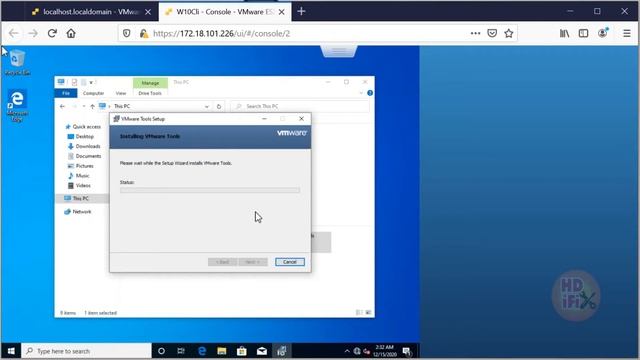Open Microsoft Store taskbar icon
Image resolution: width=640 pixels, height=360 pixels.
point(242,351)
